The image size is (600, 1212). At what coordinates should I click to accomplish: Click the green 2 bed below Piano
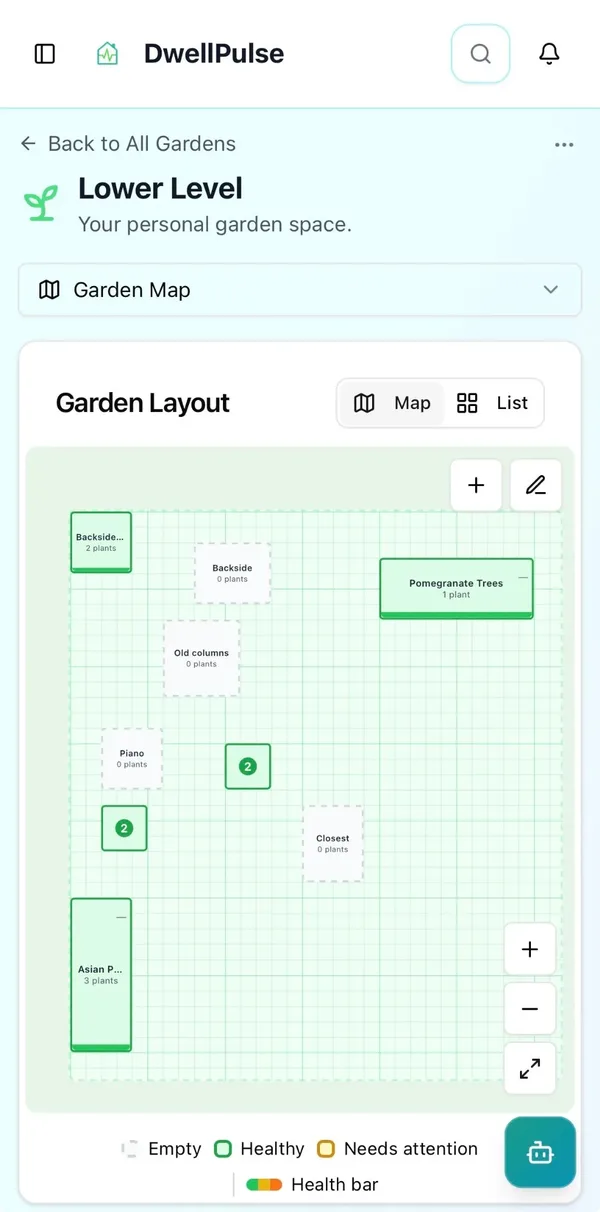(x=124, y=828)
